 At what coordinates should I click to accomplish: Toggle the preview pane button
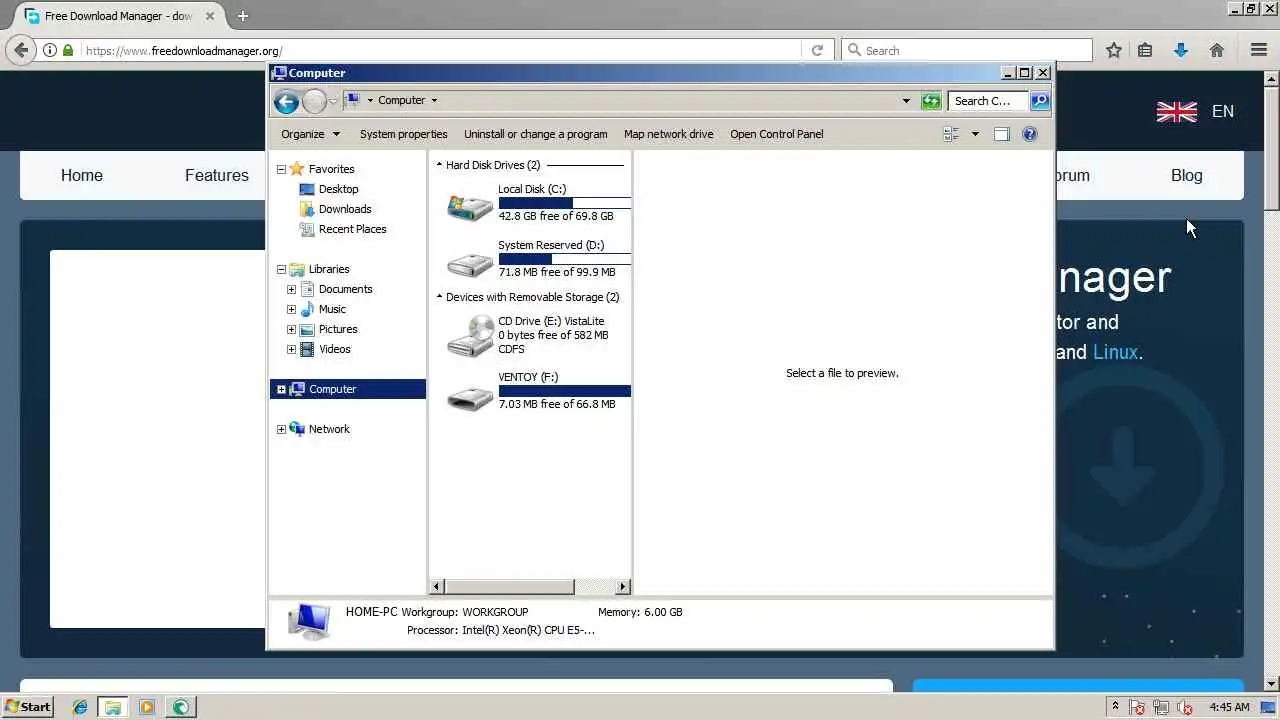(1001, 134)
